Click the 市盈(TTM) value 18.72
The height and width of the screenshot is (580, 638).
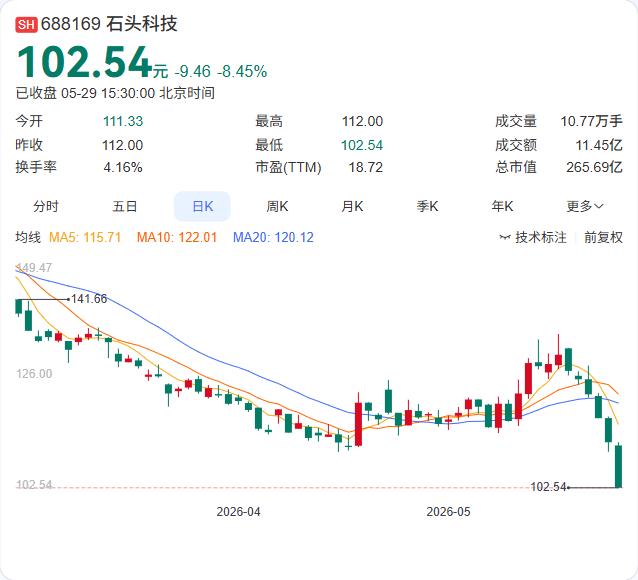point(366,167)
